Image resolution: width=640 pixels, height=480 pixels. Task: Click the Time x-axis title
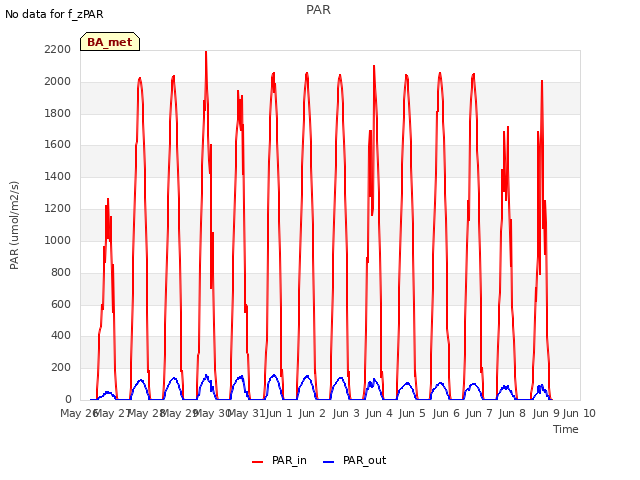click(566, 429)
